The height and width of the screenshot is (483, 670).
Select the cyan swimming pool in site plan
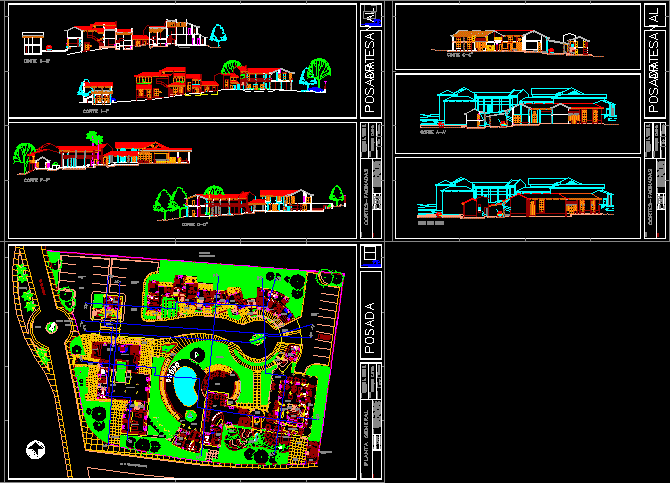point(185,383)
